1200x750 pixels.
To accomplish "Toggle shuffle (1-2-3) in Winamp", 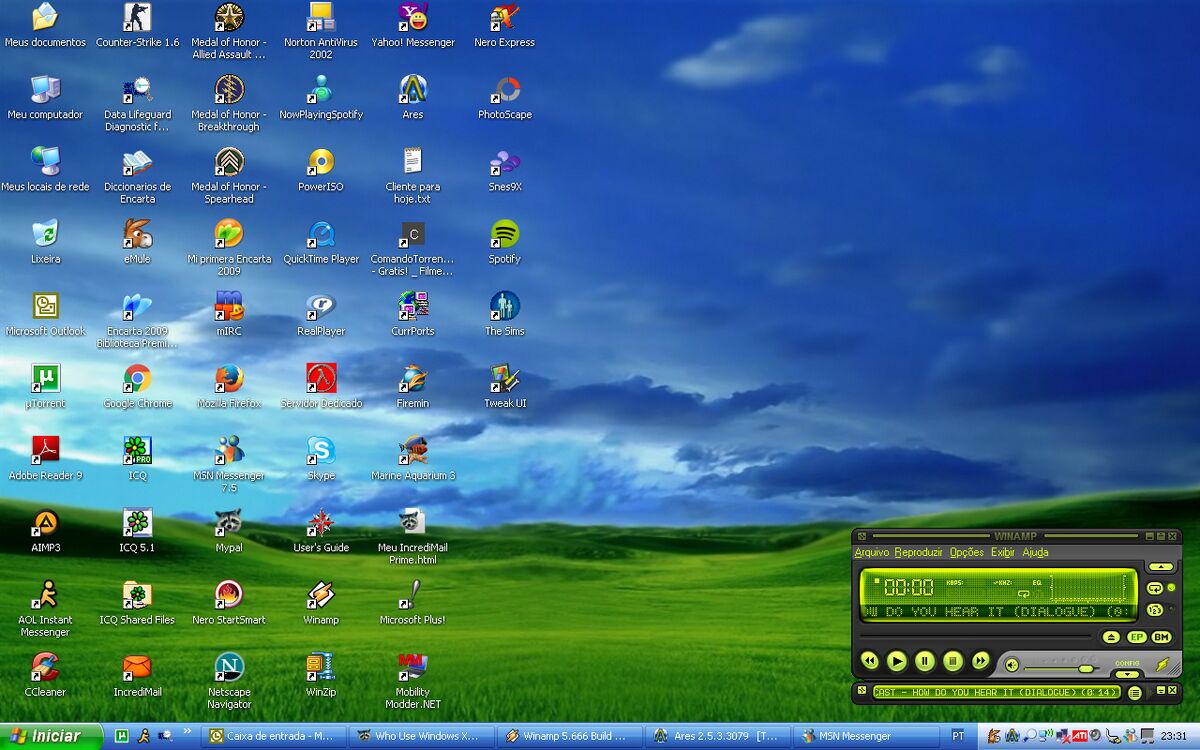I will pos(1155,610).
